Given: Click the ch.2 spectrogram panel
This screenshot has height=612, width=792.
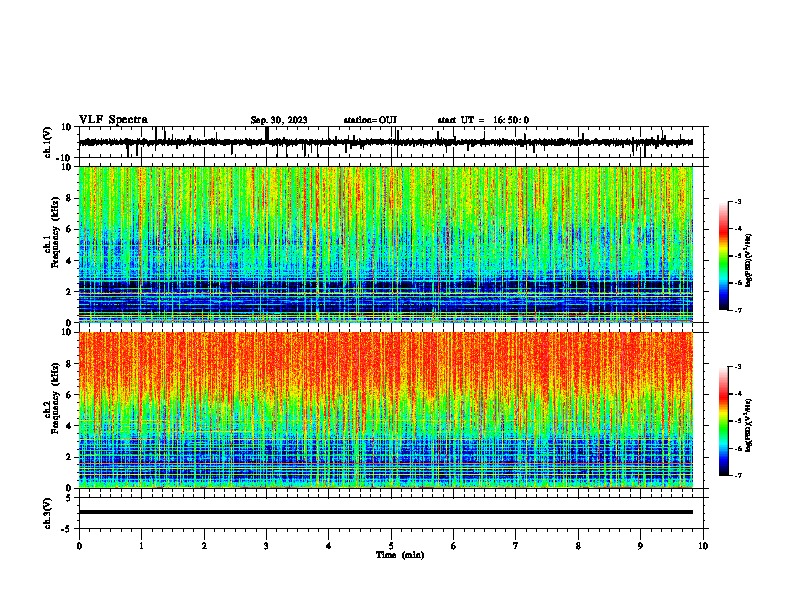Looking at the screenshot, I should click(x=386, y=410).
